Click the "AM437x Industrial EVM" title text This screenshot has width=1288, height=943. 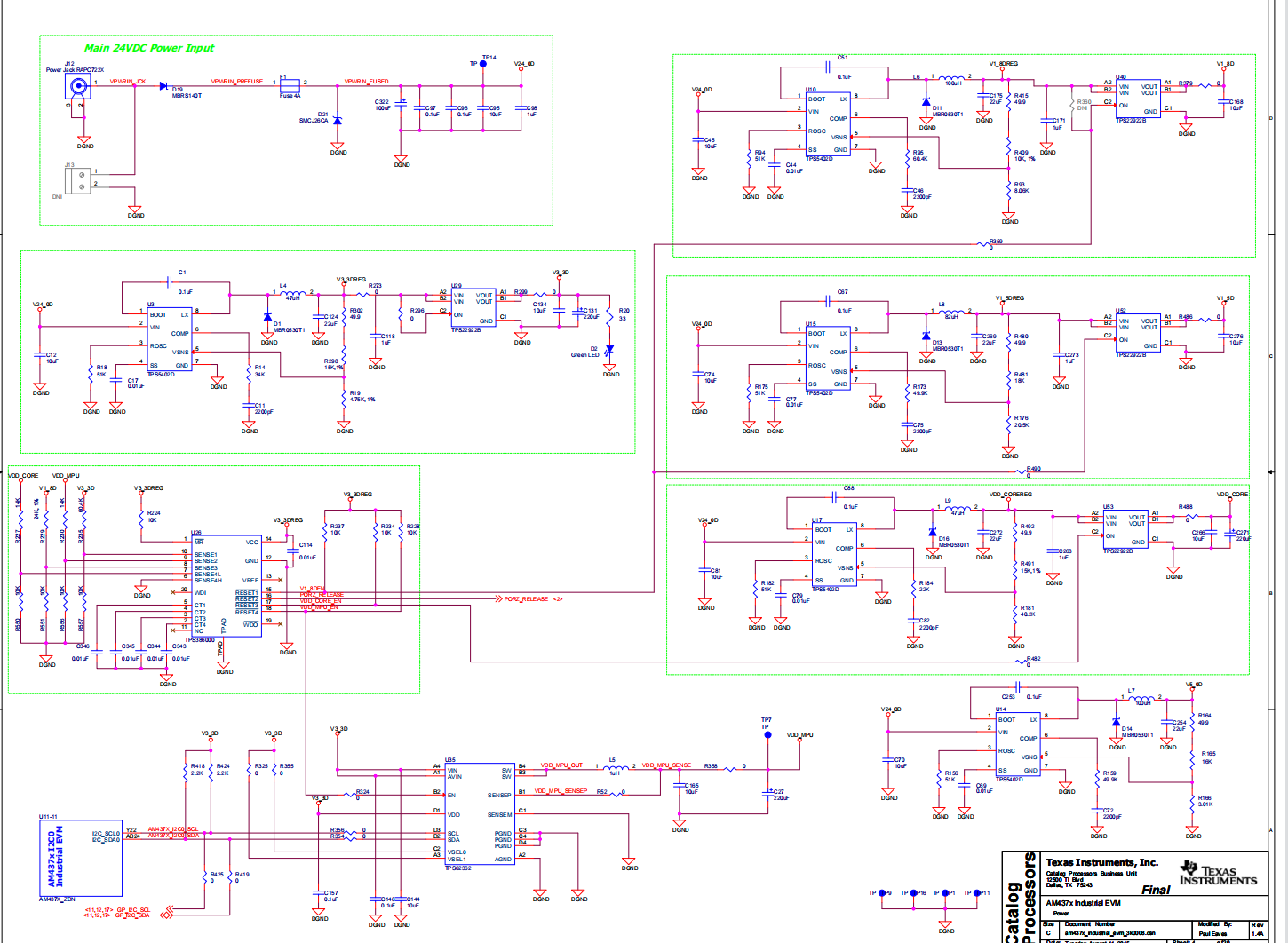tap(1083, 903)
